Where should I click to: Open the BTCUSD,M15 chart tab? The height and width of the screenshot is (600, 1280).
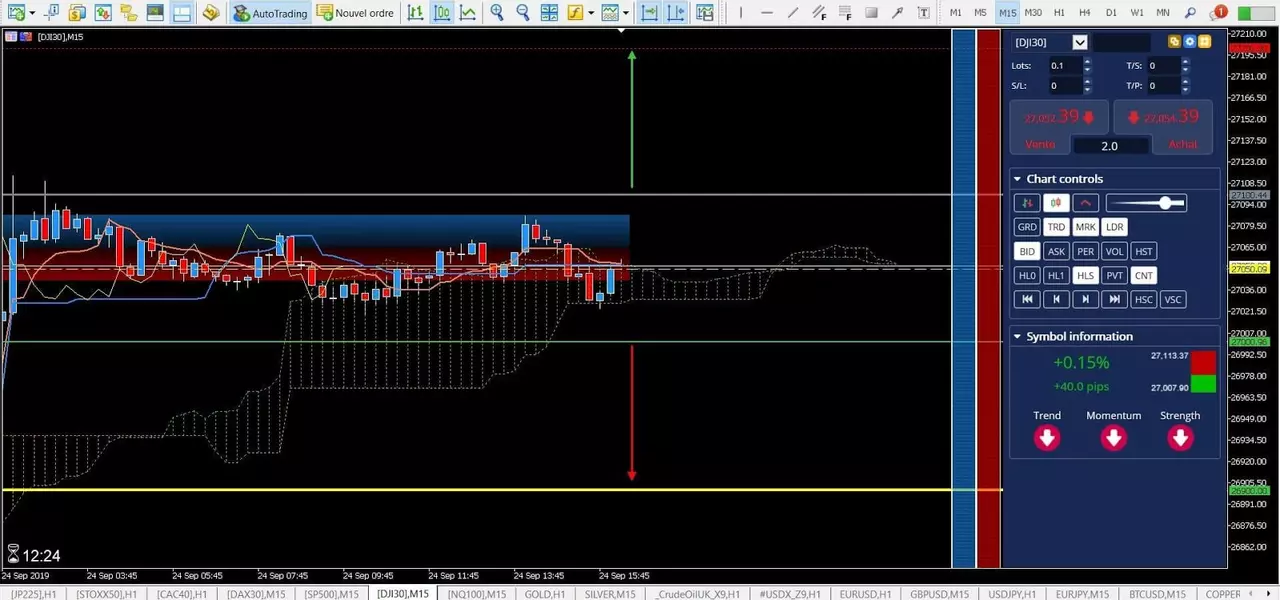pyautogui.click(x=1158, y=594)
